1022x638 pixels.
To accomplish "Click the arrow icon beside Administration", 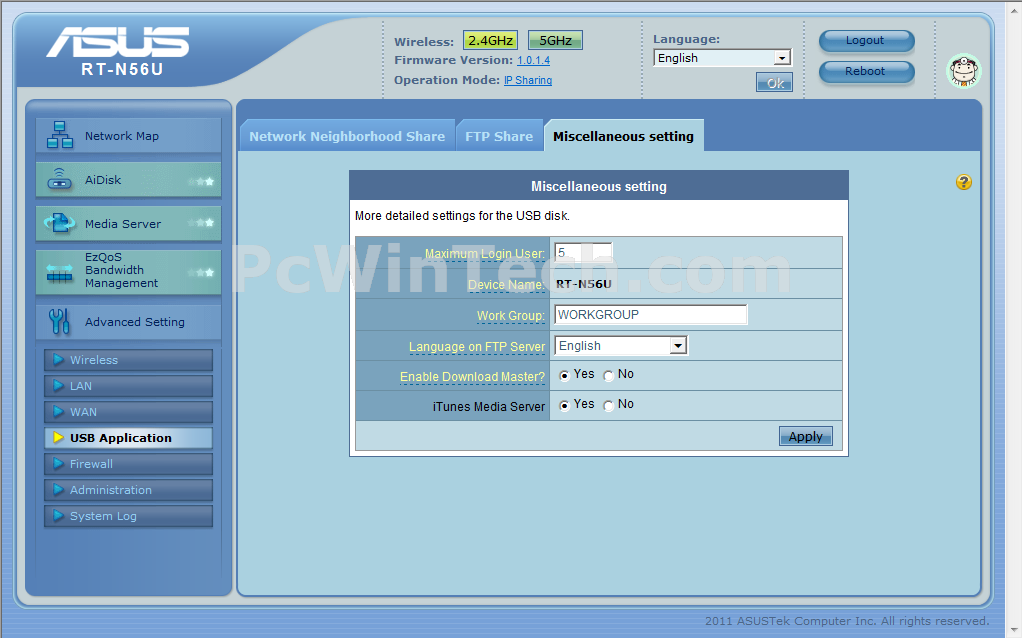I will click(x=59, y=490).
